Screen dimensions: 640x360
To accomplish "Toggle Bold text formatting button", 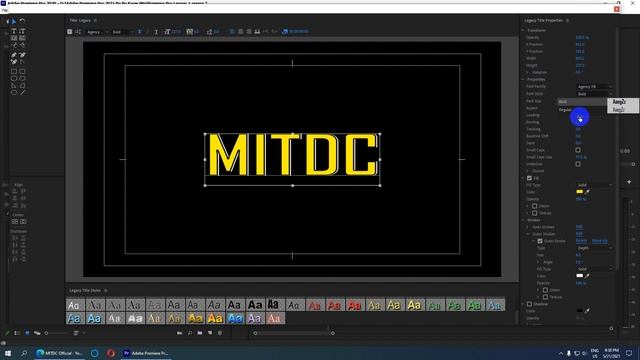I will tap(140, 31).
